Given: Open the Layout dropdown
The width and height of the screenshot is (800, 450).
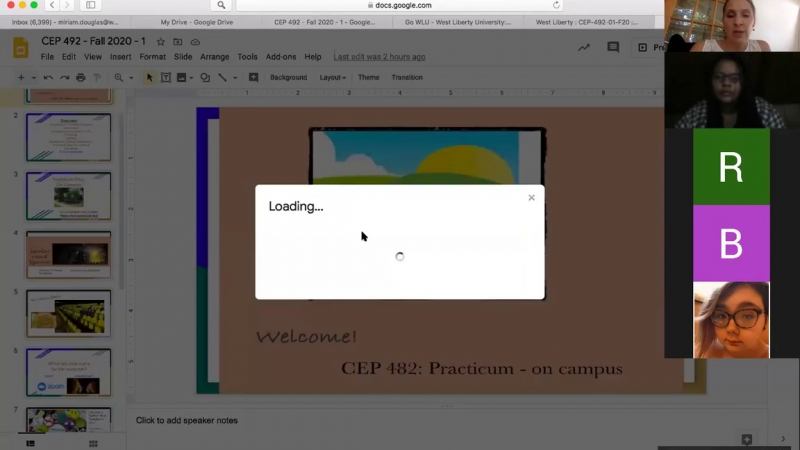Looking at the screenshot, I should click(x=332, y=78).
